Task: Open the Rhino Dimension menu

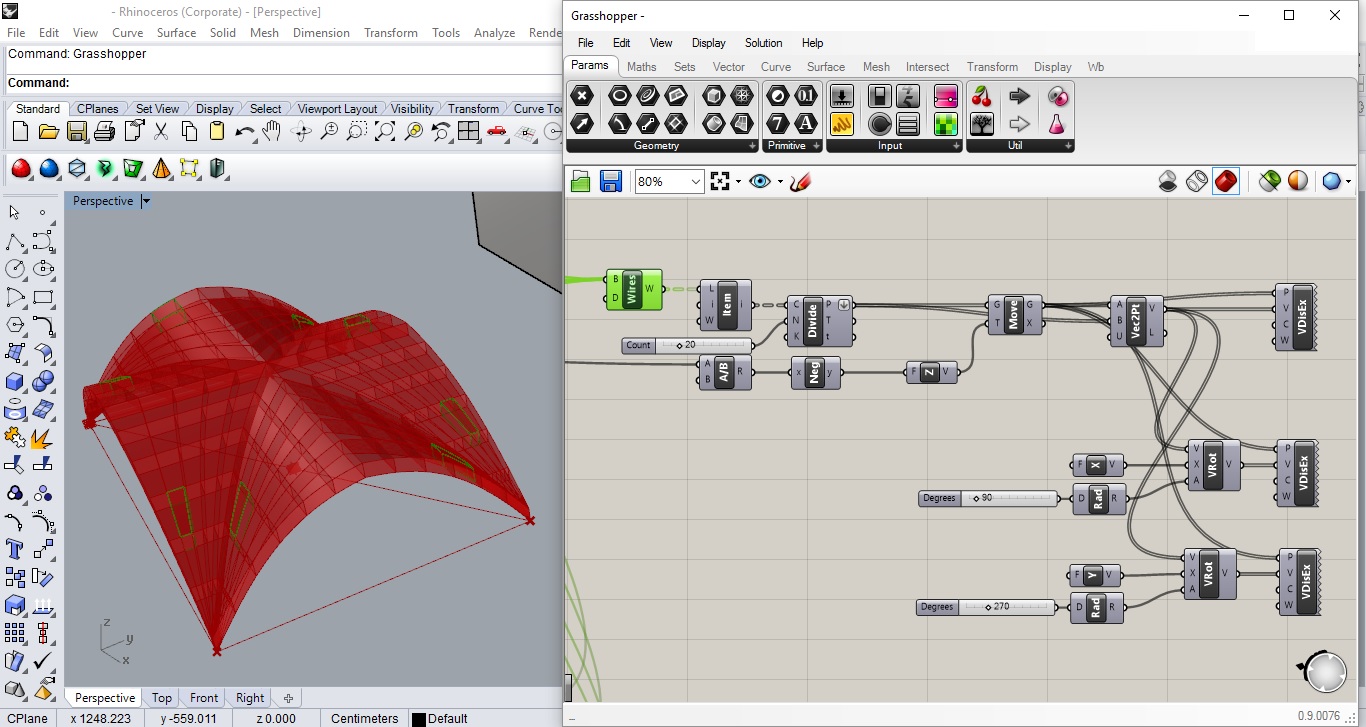Action: (321, 32)
